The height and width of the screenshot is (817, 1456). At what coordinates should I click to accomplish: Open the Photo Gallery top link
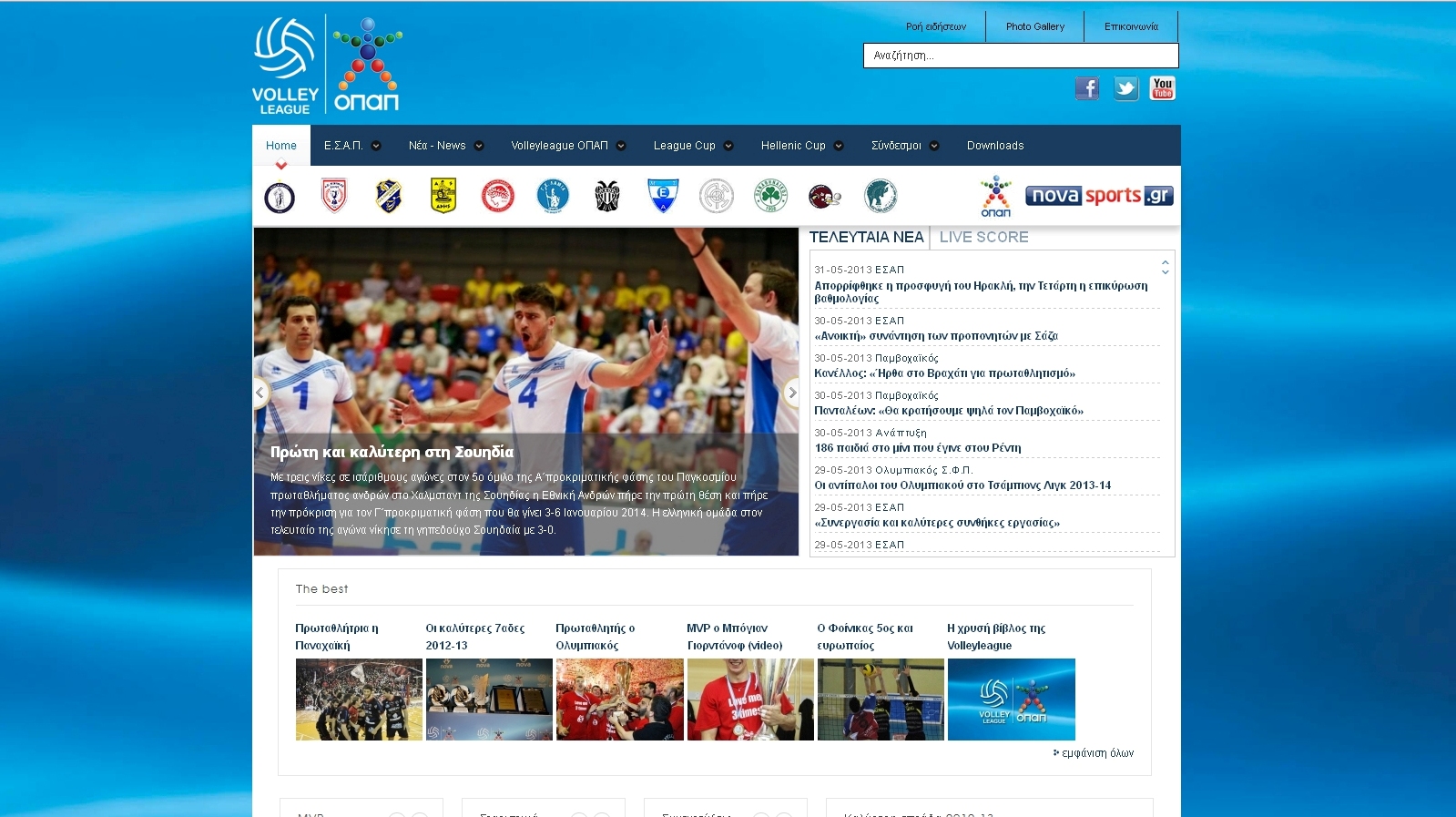[1035, 26]
